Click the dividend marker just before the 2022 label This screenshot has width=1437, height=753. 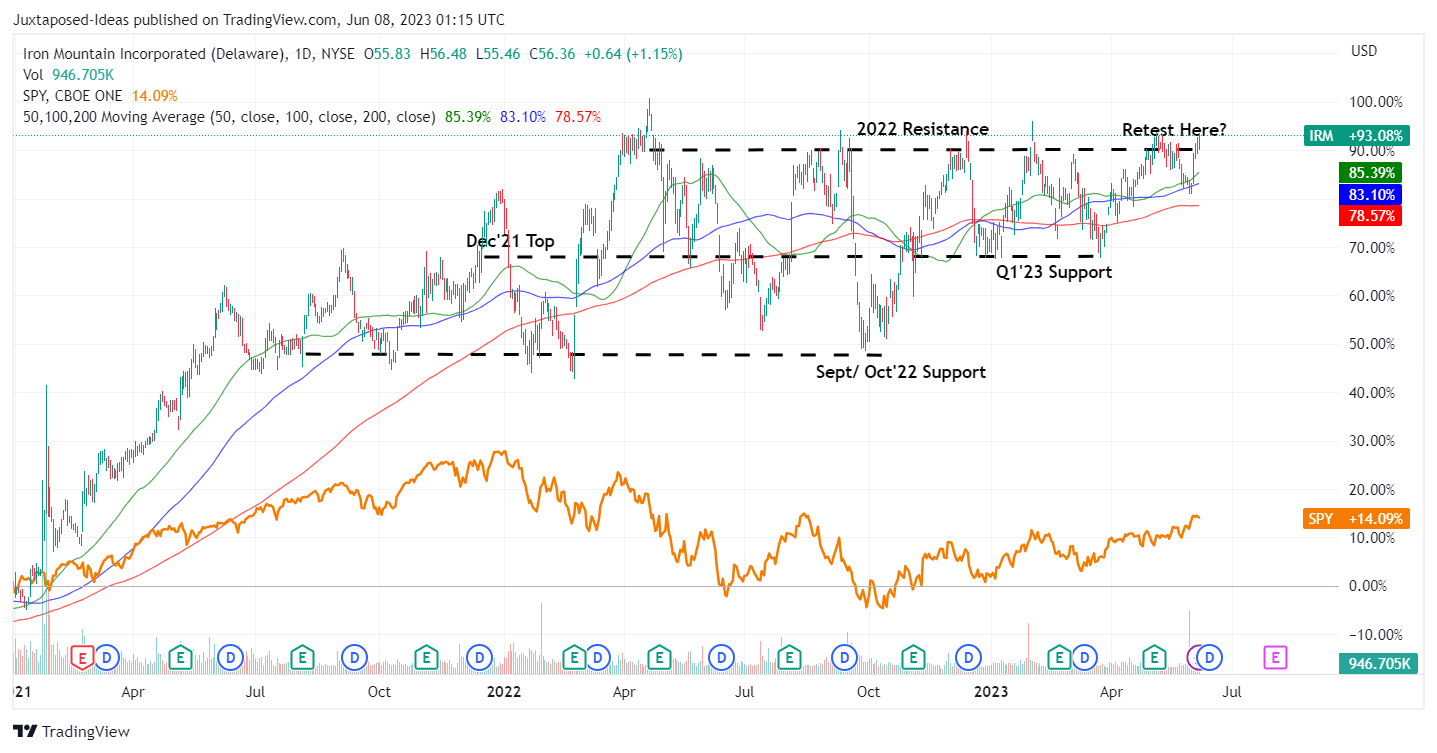pos(480,658)
